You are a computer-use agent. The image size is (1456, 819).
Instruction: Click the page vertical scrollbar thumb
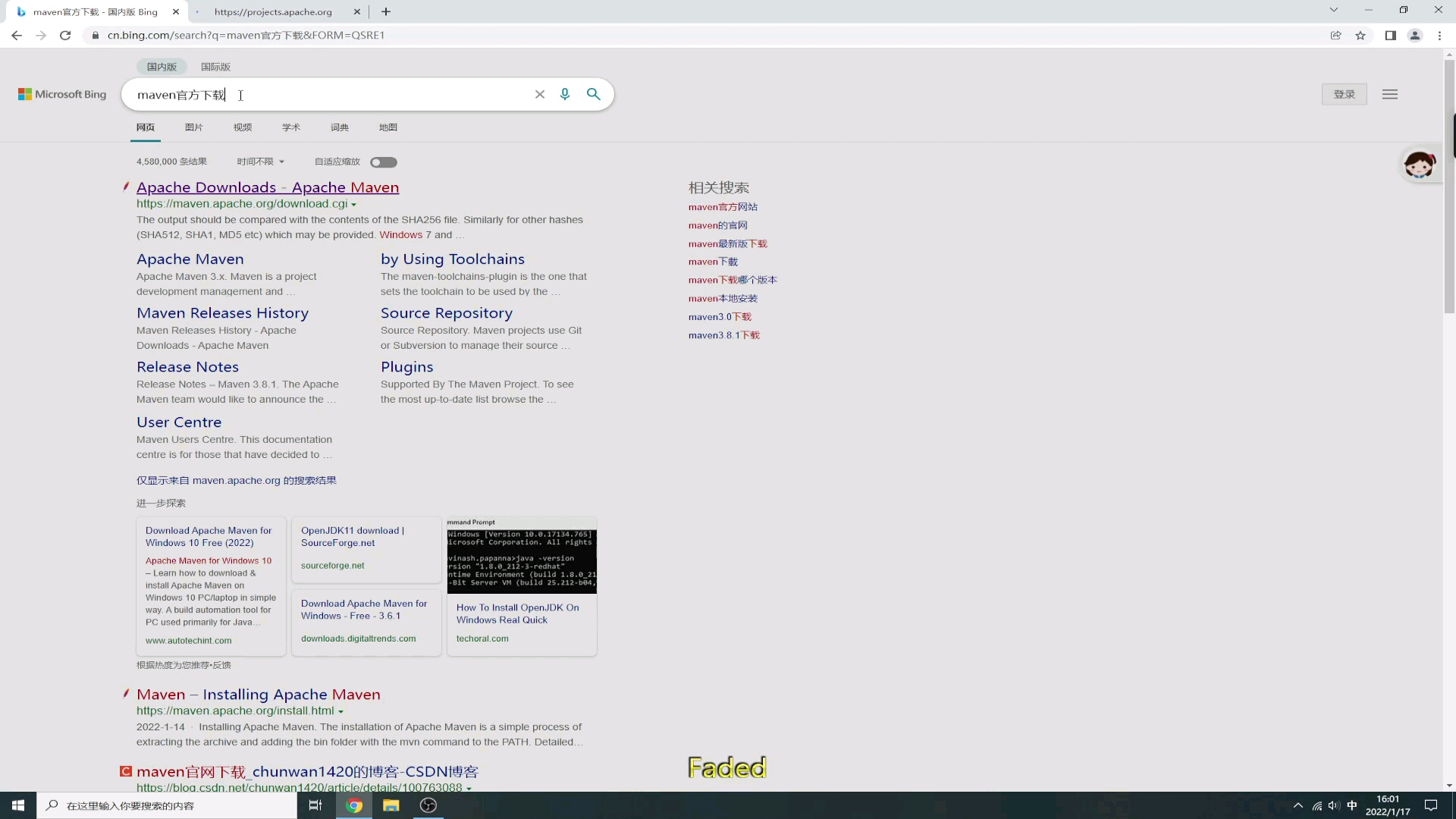click(1449, 187)
